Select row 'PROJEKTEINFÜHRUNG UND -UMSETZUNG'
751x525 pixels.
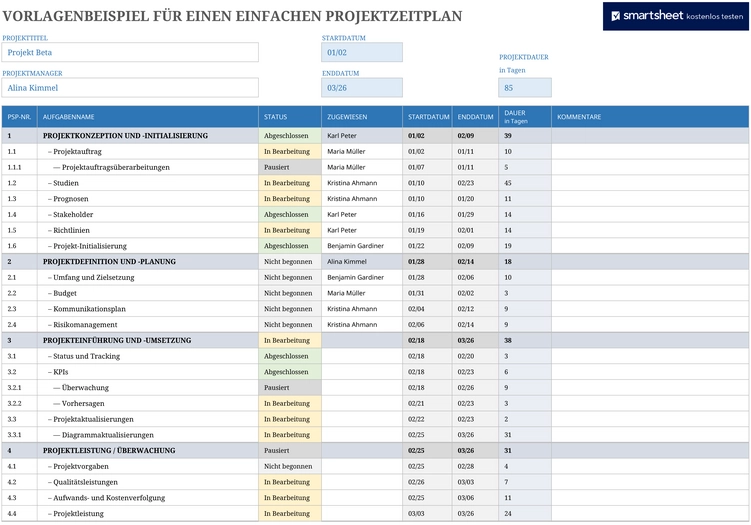[375, 341]
